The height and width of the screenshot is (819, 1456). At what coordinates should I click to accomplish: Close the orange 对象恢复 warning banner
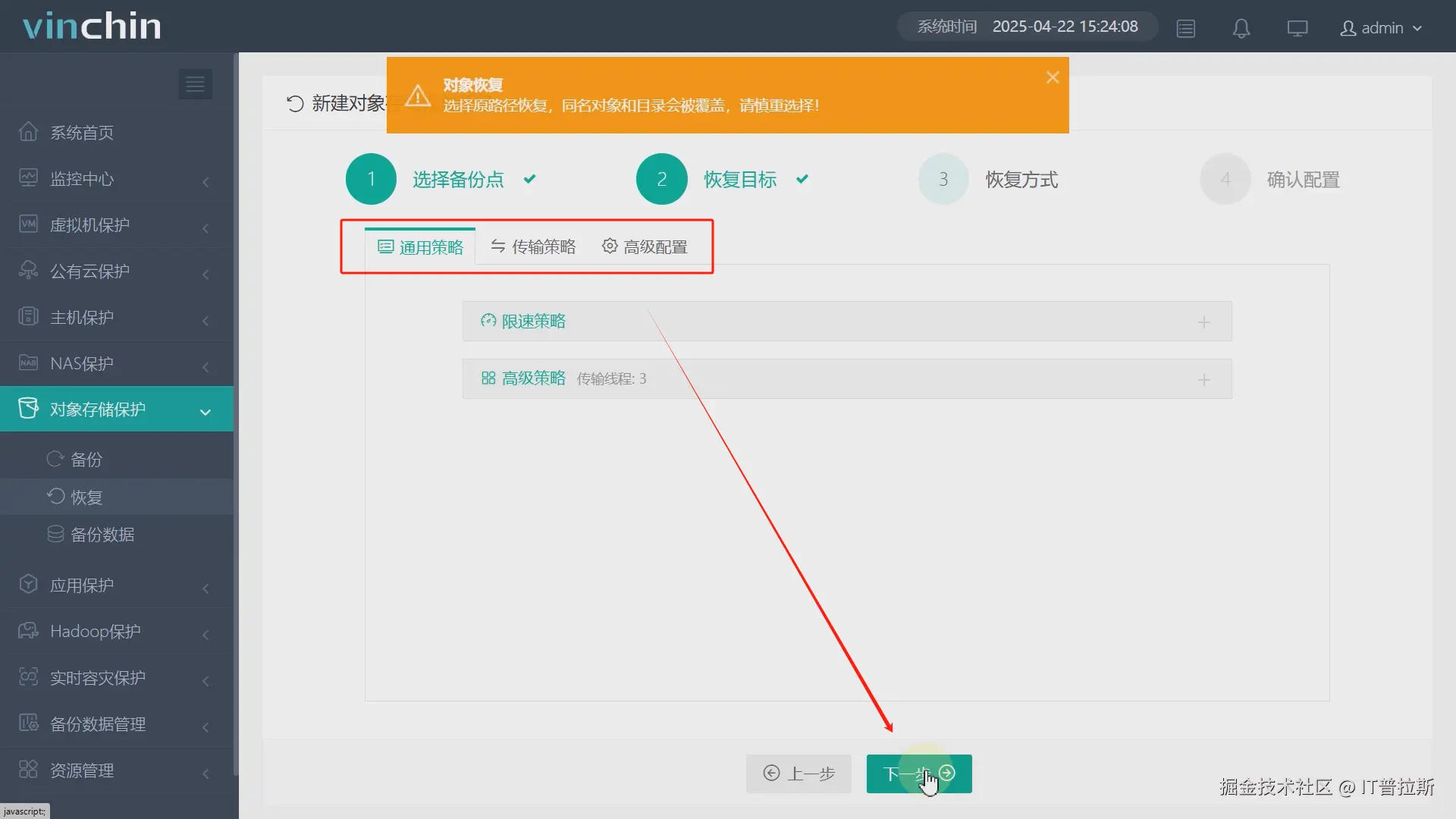coord(1052,77)
